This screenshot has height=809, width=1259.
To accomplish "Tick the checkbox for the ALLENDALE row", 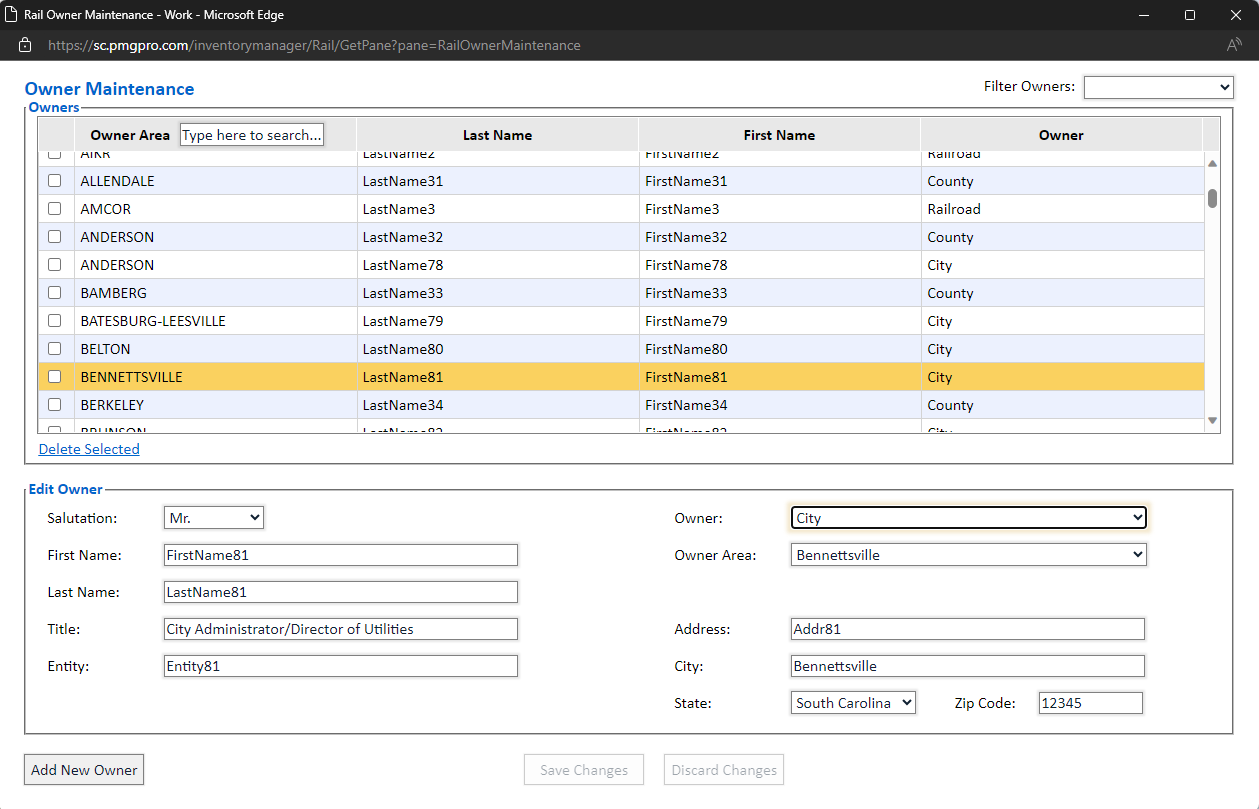I will tap(55, 181).
